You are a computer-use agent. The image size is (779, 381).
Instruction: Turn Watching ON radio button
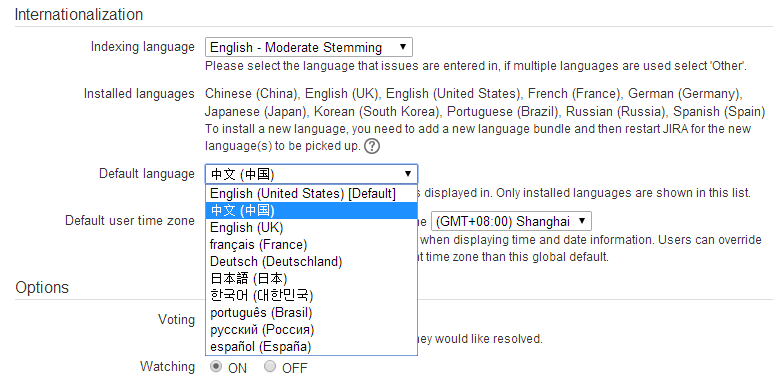[x=216, y=367]
